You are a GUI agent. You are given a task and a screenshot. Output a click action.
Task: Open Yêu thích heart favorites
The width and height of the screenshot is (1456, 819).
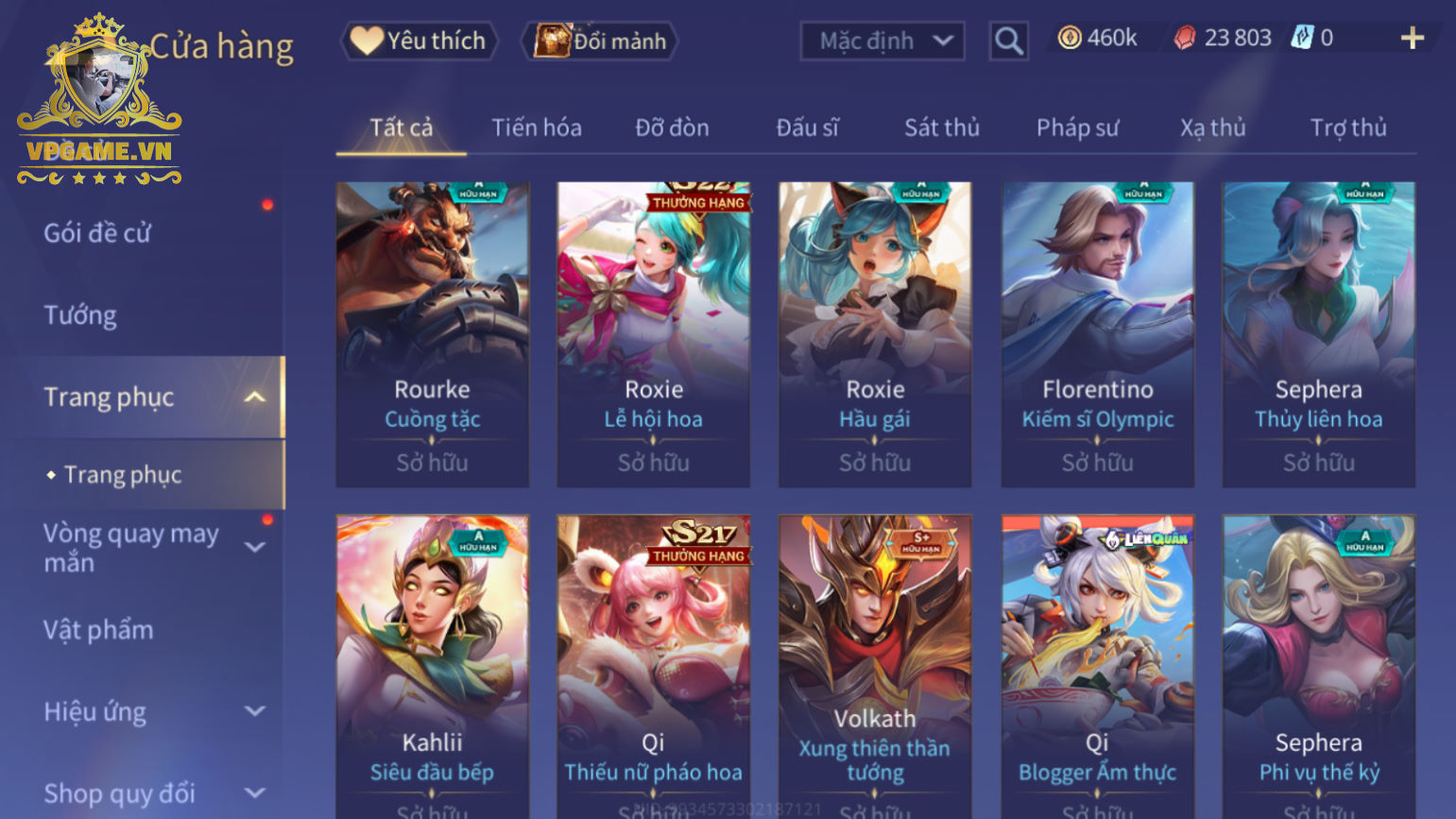click(418, 41)
